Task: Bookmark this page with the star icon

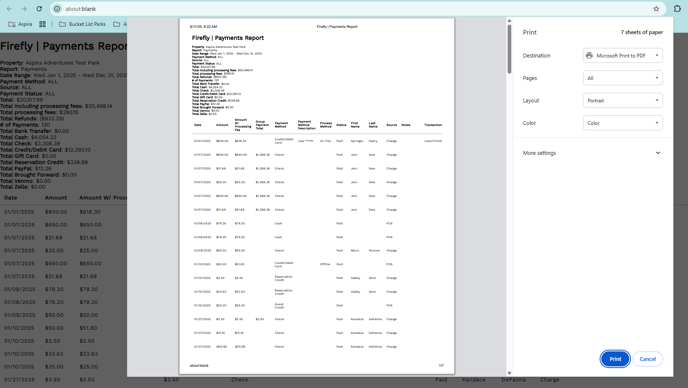Action: 656,9
